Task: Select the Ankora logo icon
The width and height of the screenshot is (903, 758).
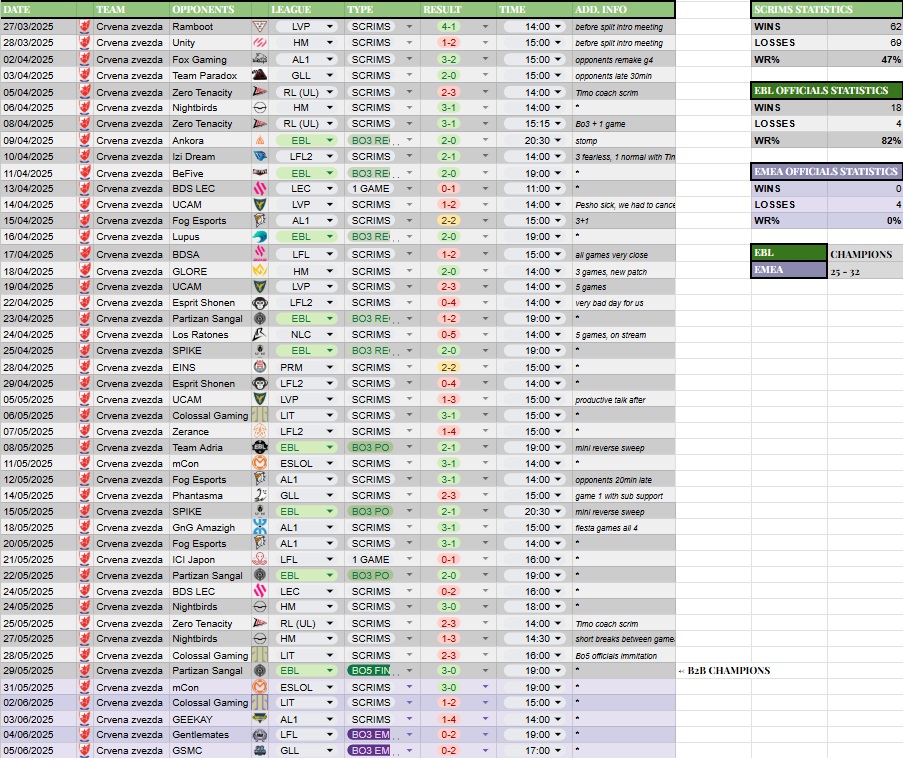Action: [260, 141]
